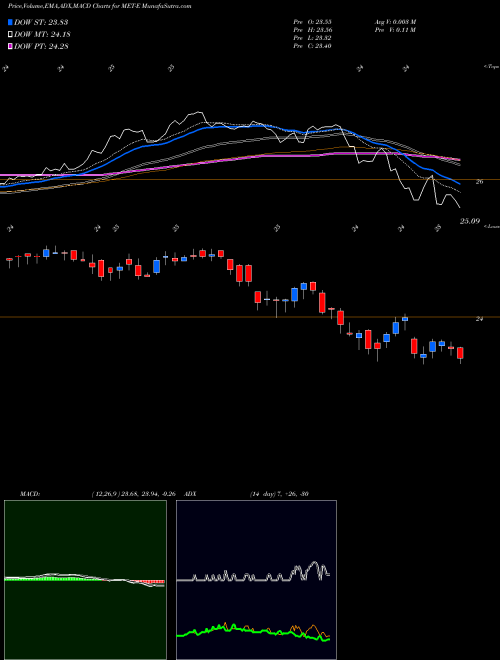The width and height of the screenshot is (500, 660).
Task: Click the 'Pre L: 23.32' value
Action: click(x=314, y=38)
